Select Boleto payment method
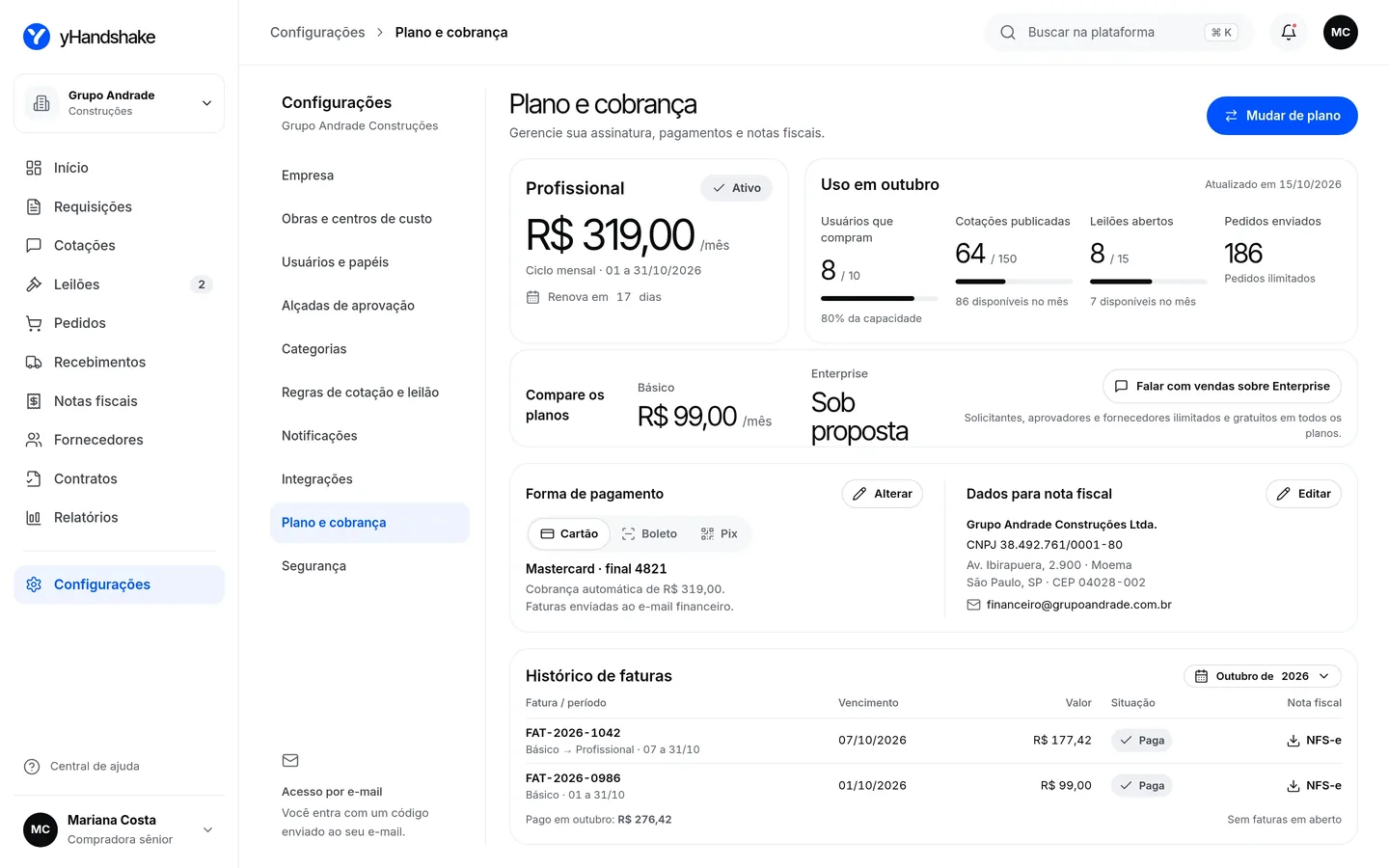The height and width of the screenshot is (868, 1389). (x=649, y=534)
